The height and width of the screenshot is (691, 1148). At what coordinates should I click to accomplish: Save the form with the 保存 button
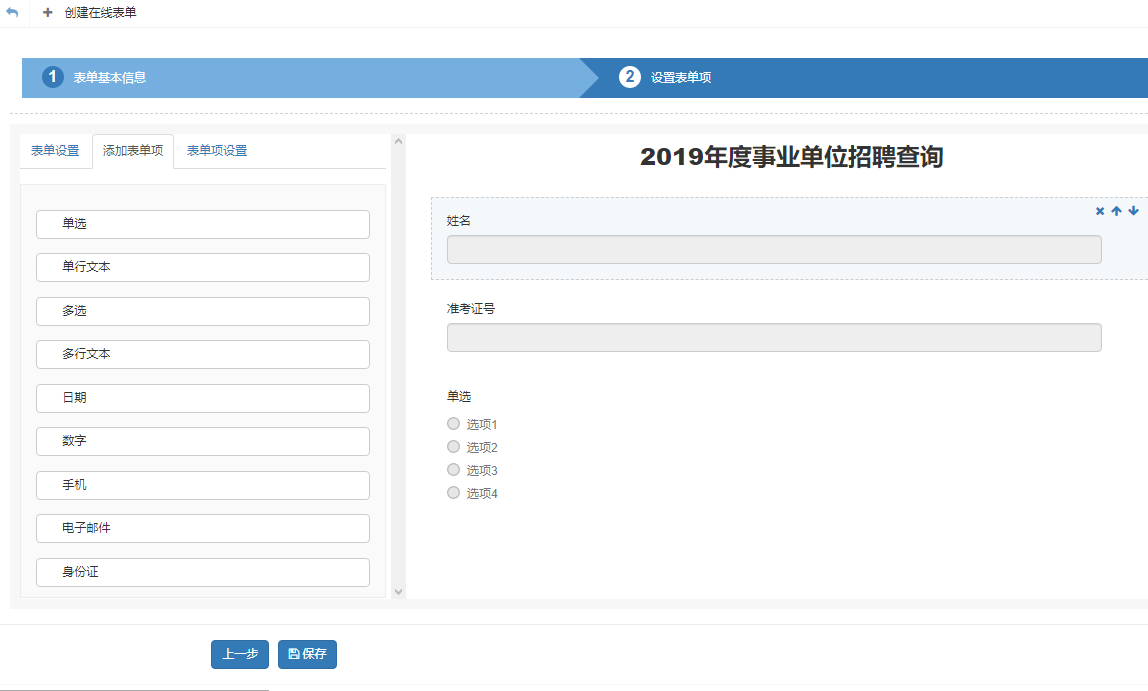307,654
